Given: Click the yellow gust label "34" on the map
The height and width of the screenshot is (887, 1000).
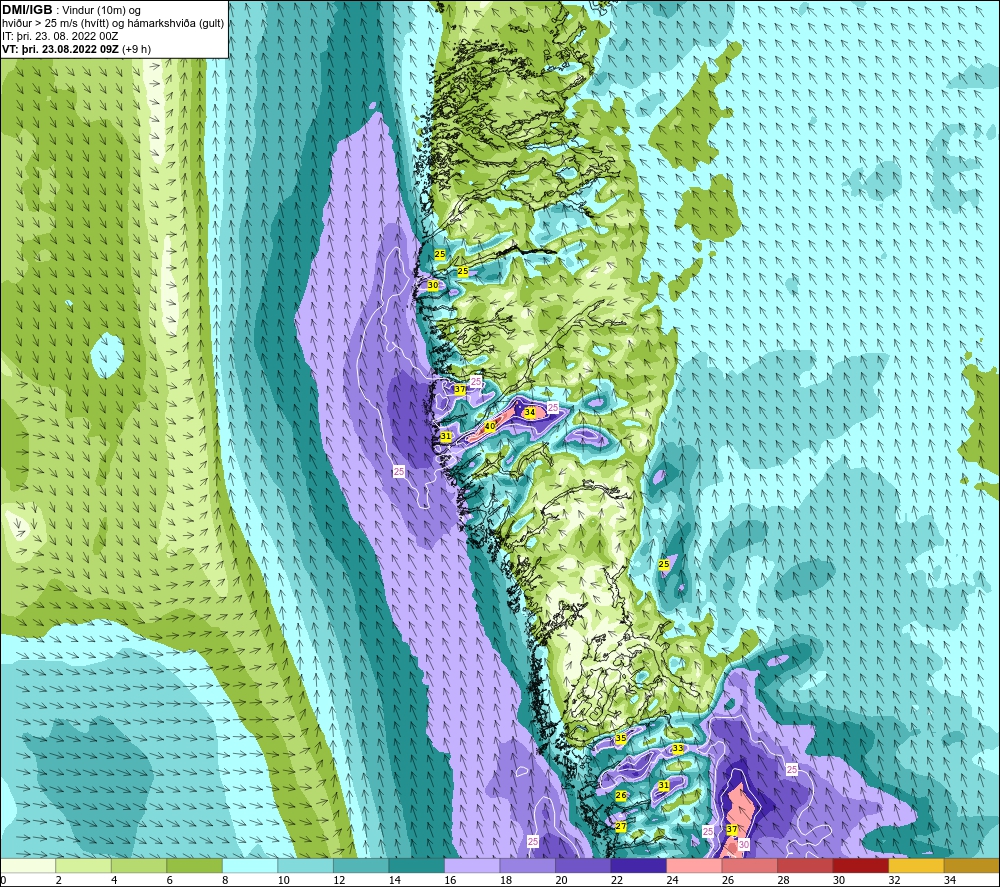Looking at the screenshot, I should pos(529,413).
